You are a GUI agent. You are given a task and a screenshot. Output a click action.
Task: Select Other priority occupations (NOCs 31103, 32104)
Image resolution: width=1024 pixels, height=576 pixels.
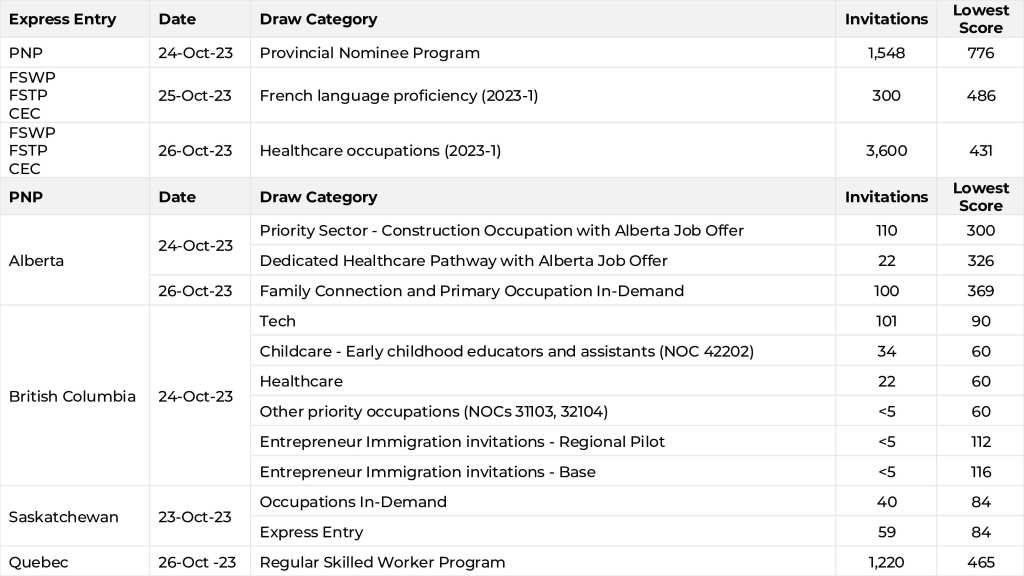click(433, 411)
